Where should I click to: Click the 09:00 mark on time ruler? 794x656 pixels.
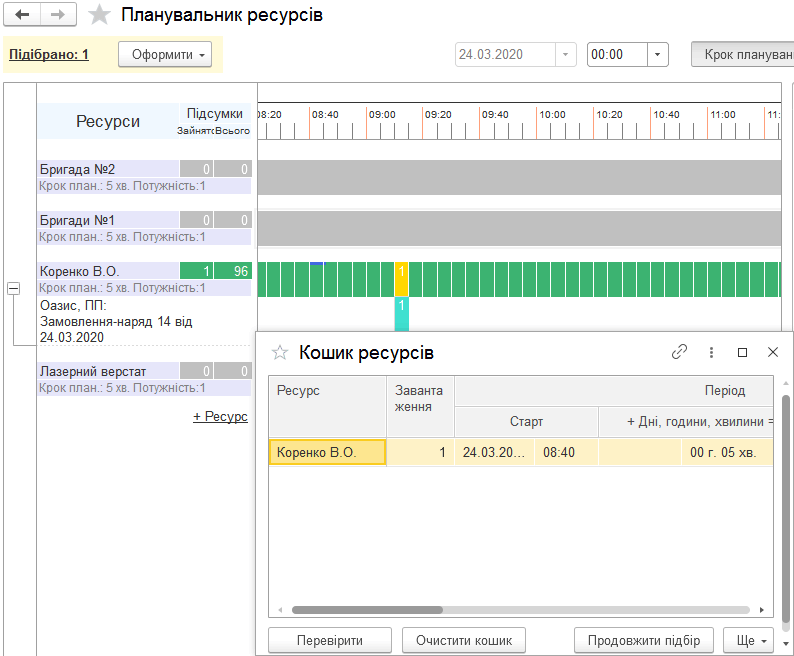click(382, 114)
